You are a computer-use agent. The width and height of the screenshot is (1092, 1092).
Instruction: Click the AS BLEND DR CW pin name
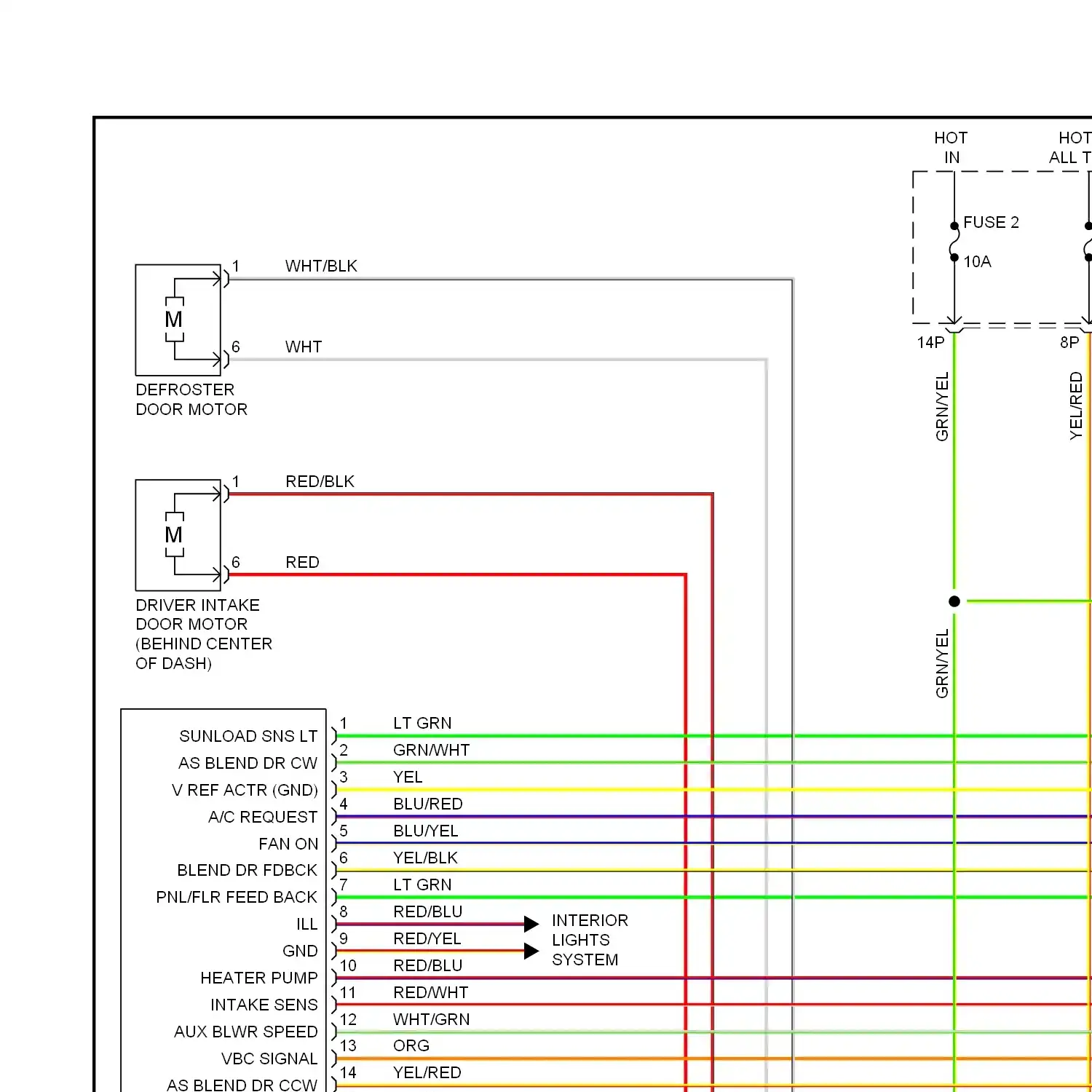(x=248, y=763)
